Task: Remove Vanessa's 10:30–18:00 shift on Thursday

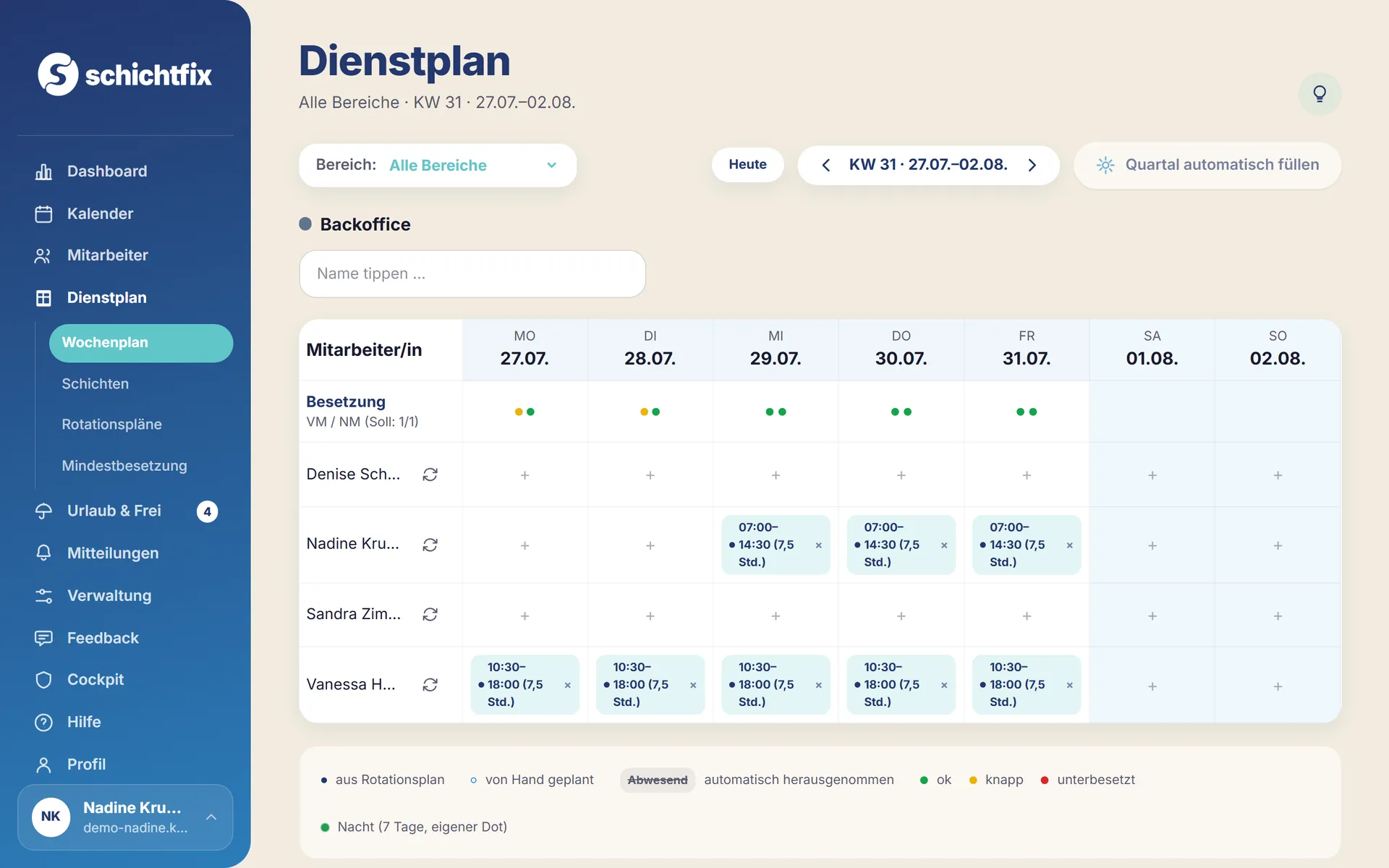Action: coord(944,685)
